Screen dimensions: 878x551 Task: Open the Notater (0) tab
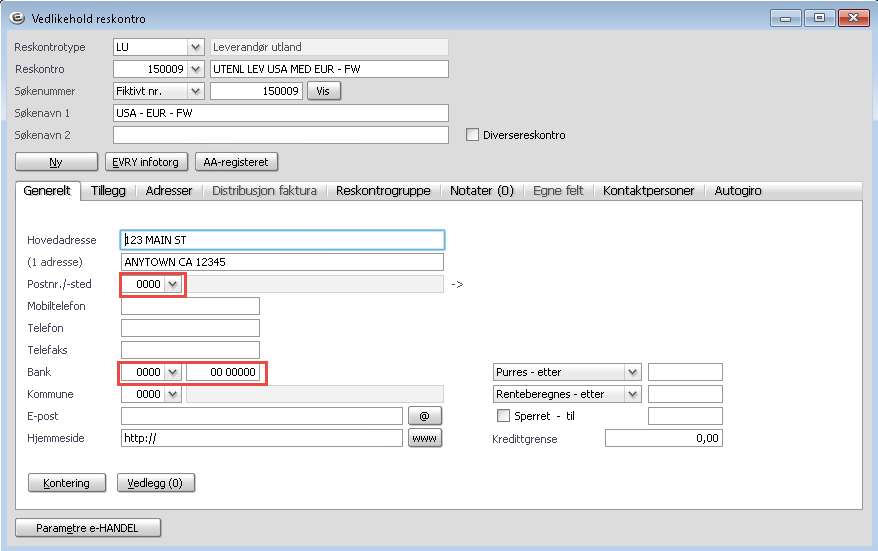(x=482, y=190)
